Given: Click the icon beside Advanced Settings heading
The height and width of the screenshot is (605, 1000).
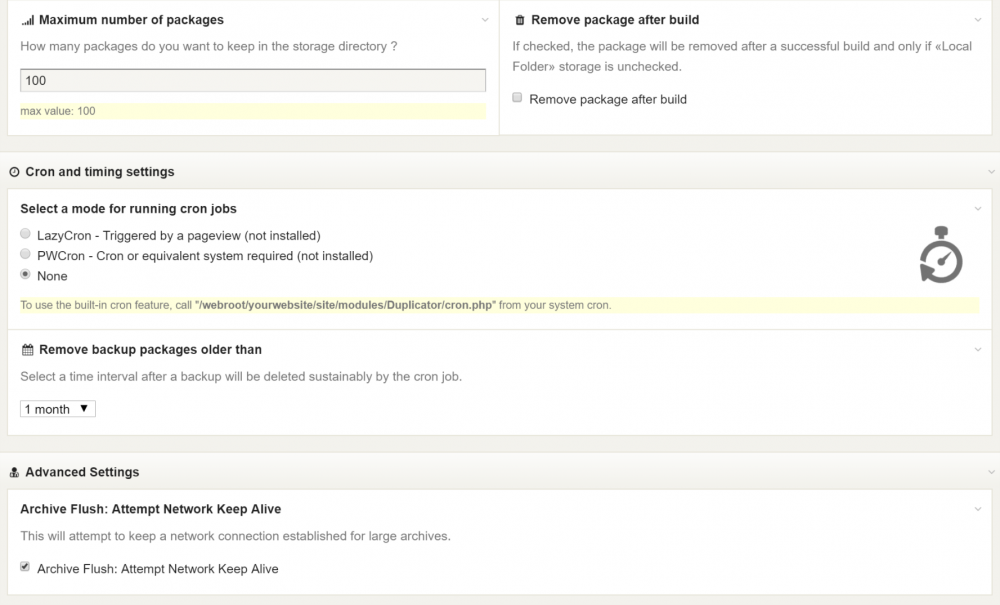Looking at the screenshot, I should (x=14, y=472).
